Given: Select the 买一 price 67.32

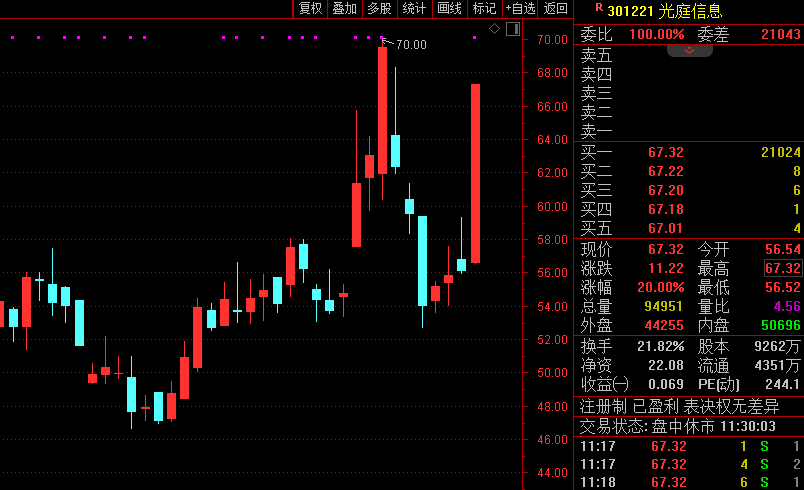Looking at the screenshot, I should click(x=666, y=152).
